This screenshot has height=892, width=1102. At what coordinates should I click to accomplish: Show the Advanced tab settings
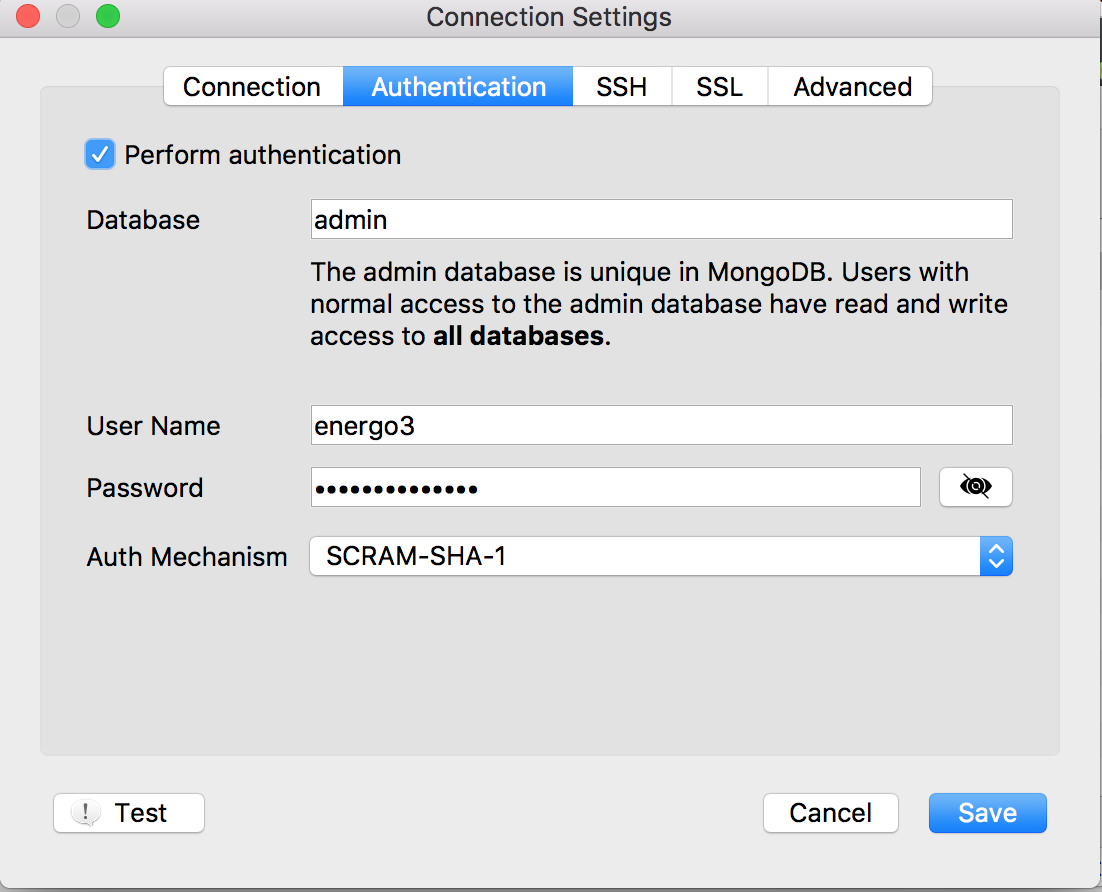(852, 87)
